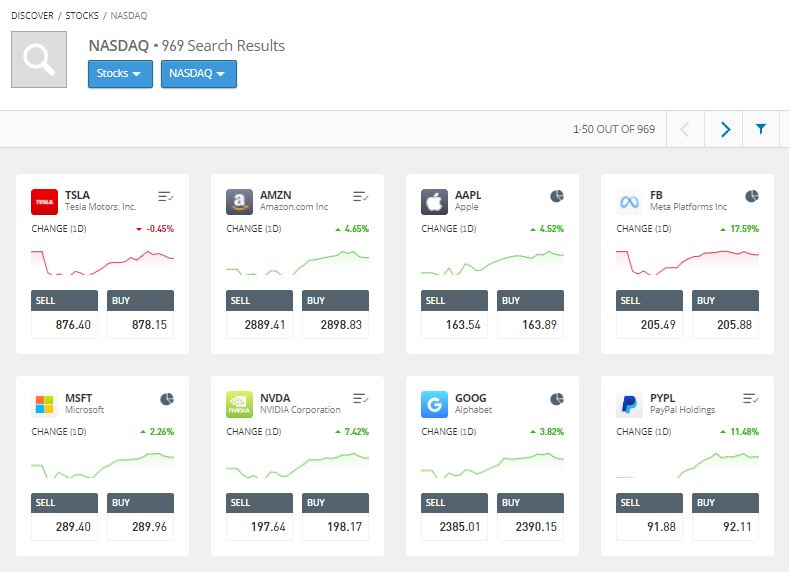Click the Tesla logo on TSLA card
Screen dimensions: 789x572
tap(44, 202)
